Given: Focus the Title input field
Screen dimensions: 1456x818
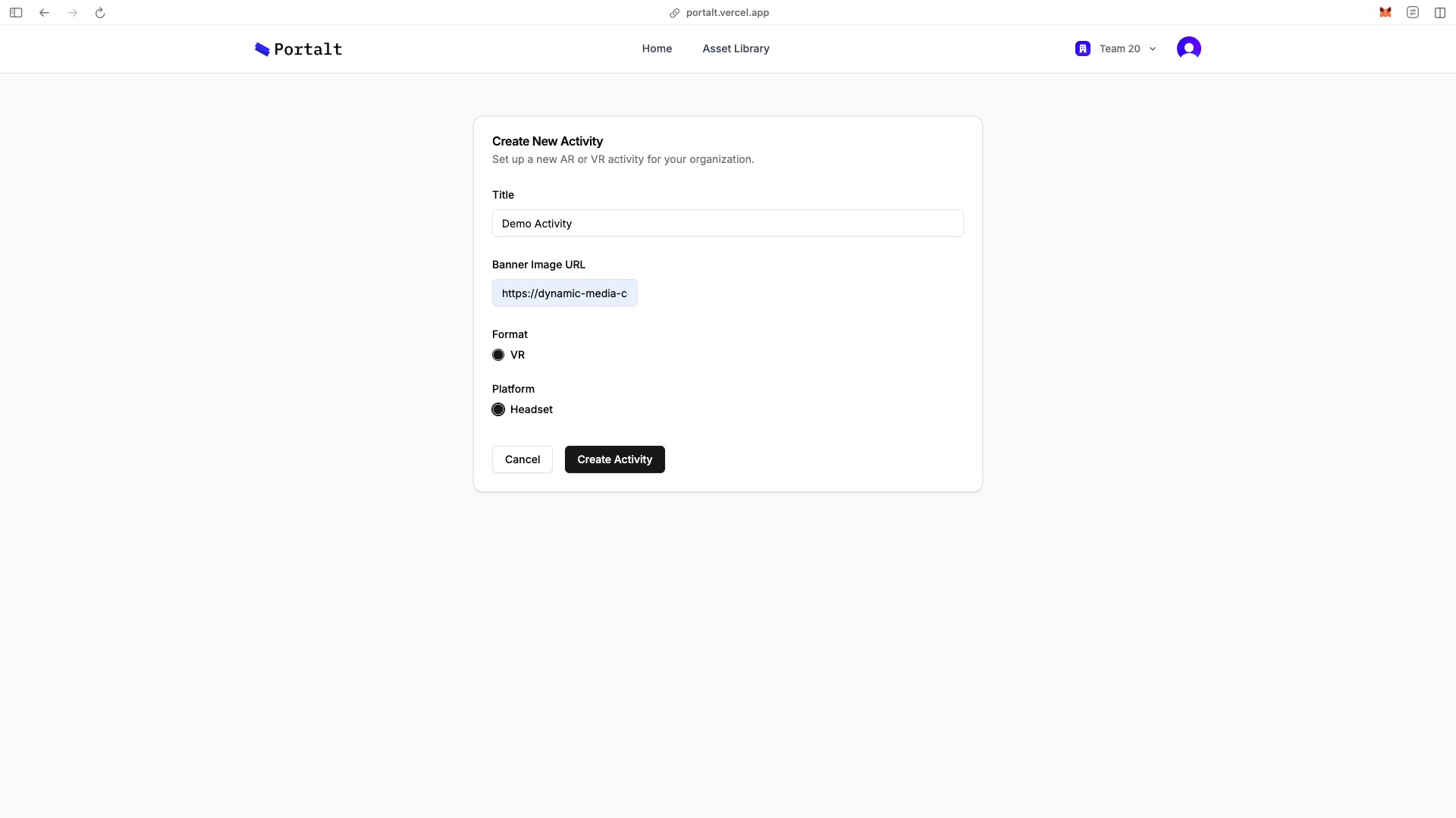Looking at the screenshot, I should pos(727,224).
